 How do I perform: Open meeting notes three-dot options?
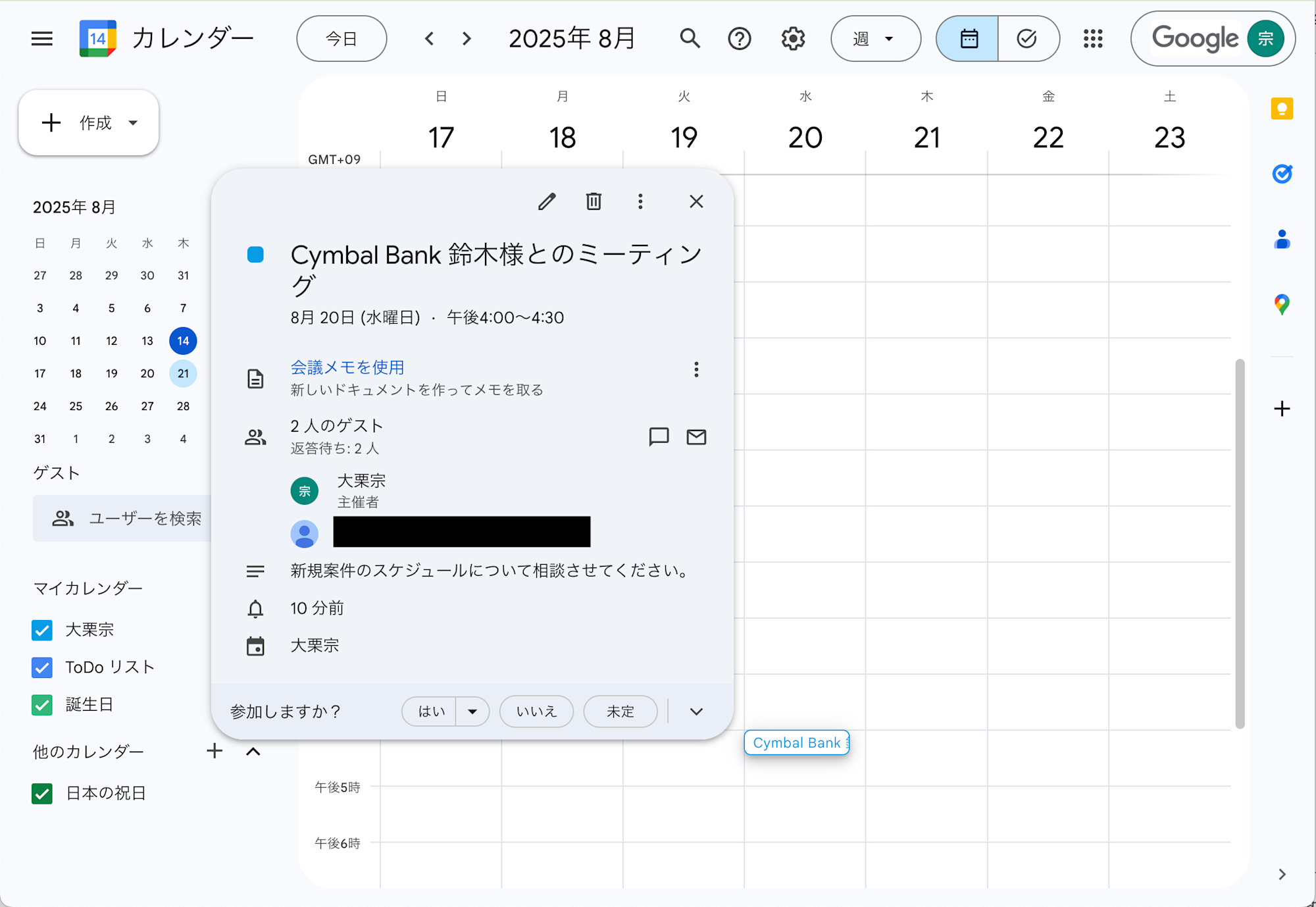pos(696,369)
